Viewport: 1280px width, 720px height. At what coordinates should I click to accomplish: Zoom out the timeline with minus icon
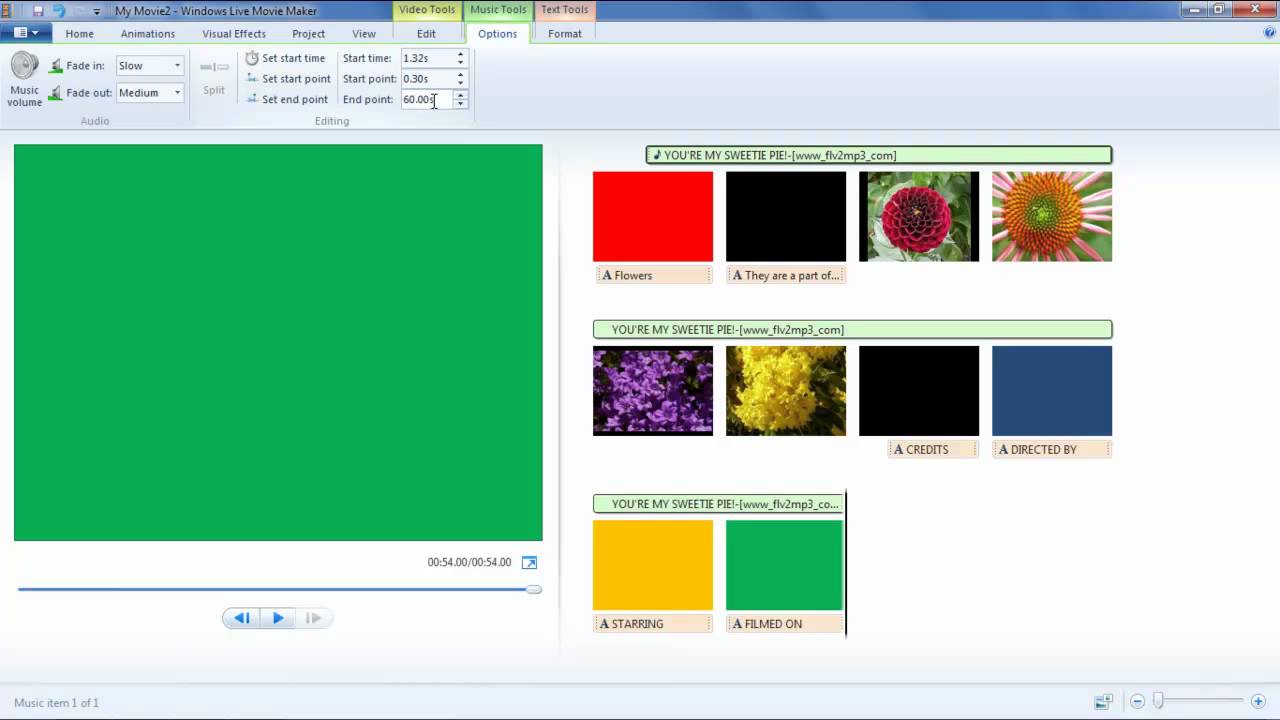1137,702
